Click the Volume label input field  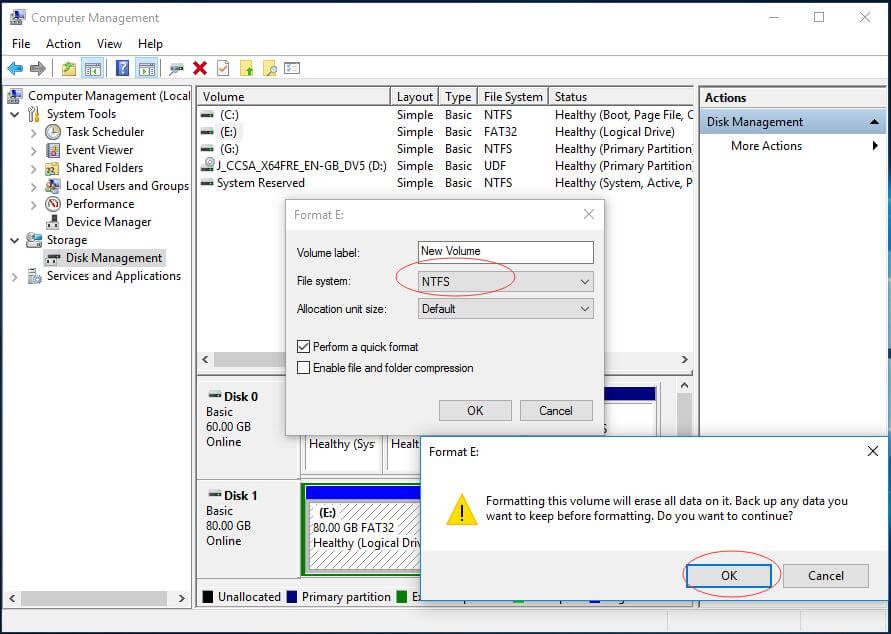click(x=506, y=252)
